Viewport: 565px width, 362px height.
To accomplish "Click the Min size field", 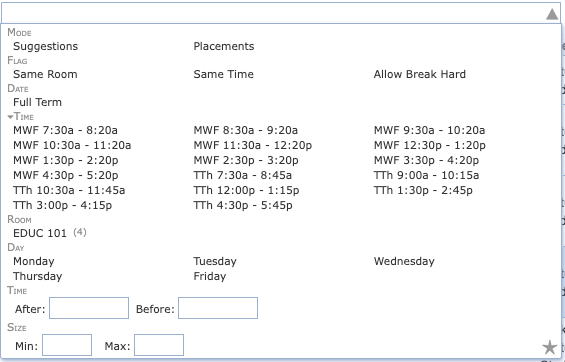I will point(67,345).
